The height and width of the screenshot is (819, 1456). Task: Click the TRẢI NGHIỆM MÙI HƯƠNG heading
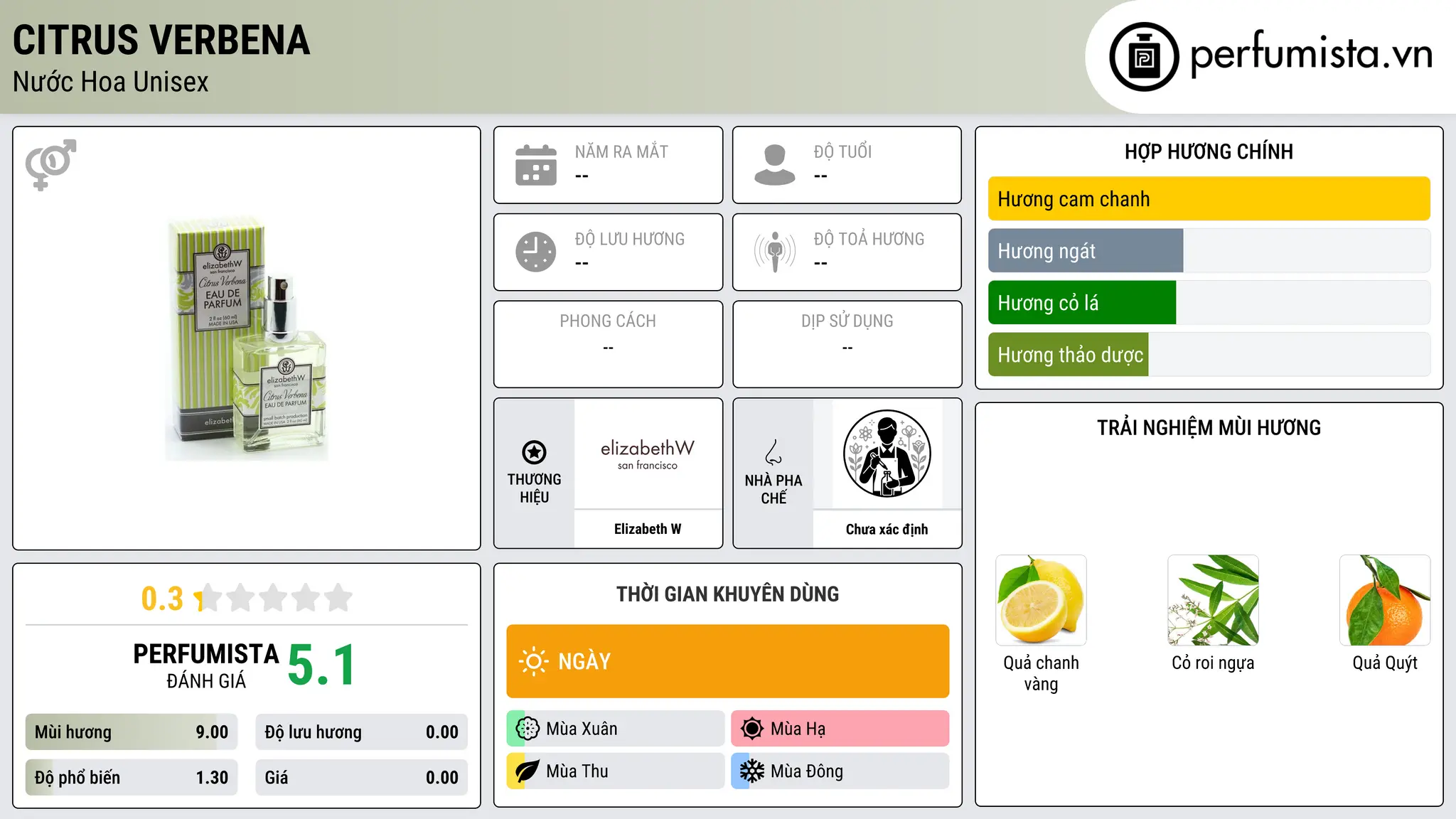point(1209,428)
